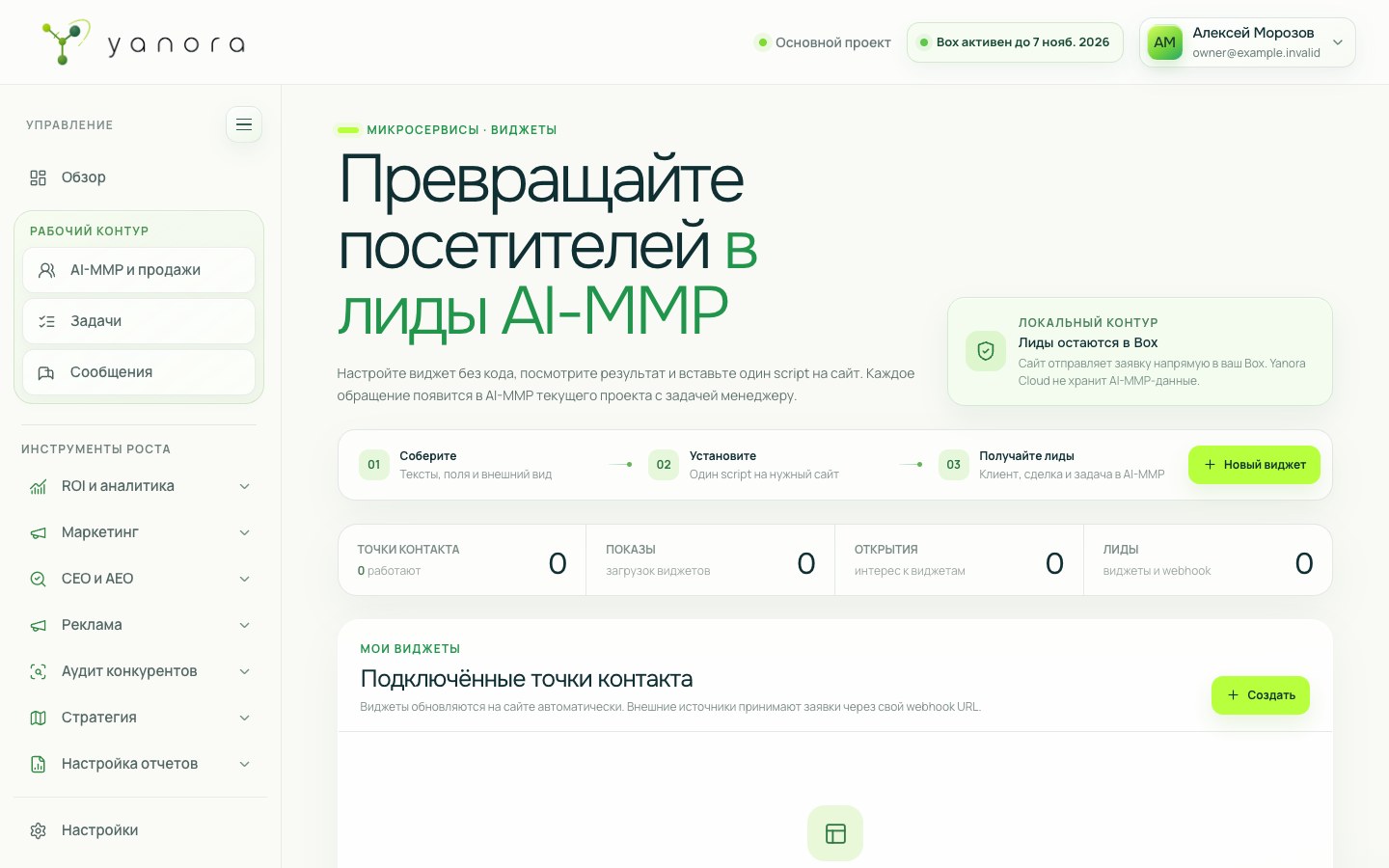Click the Показы stat card
1389x868 pixels.
[711, 560]
